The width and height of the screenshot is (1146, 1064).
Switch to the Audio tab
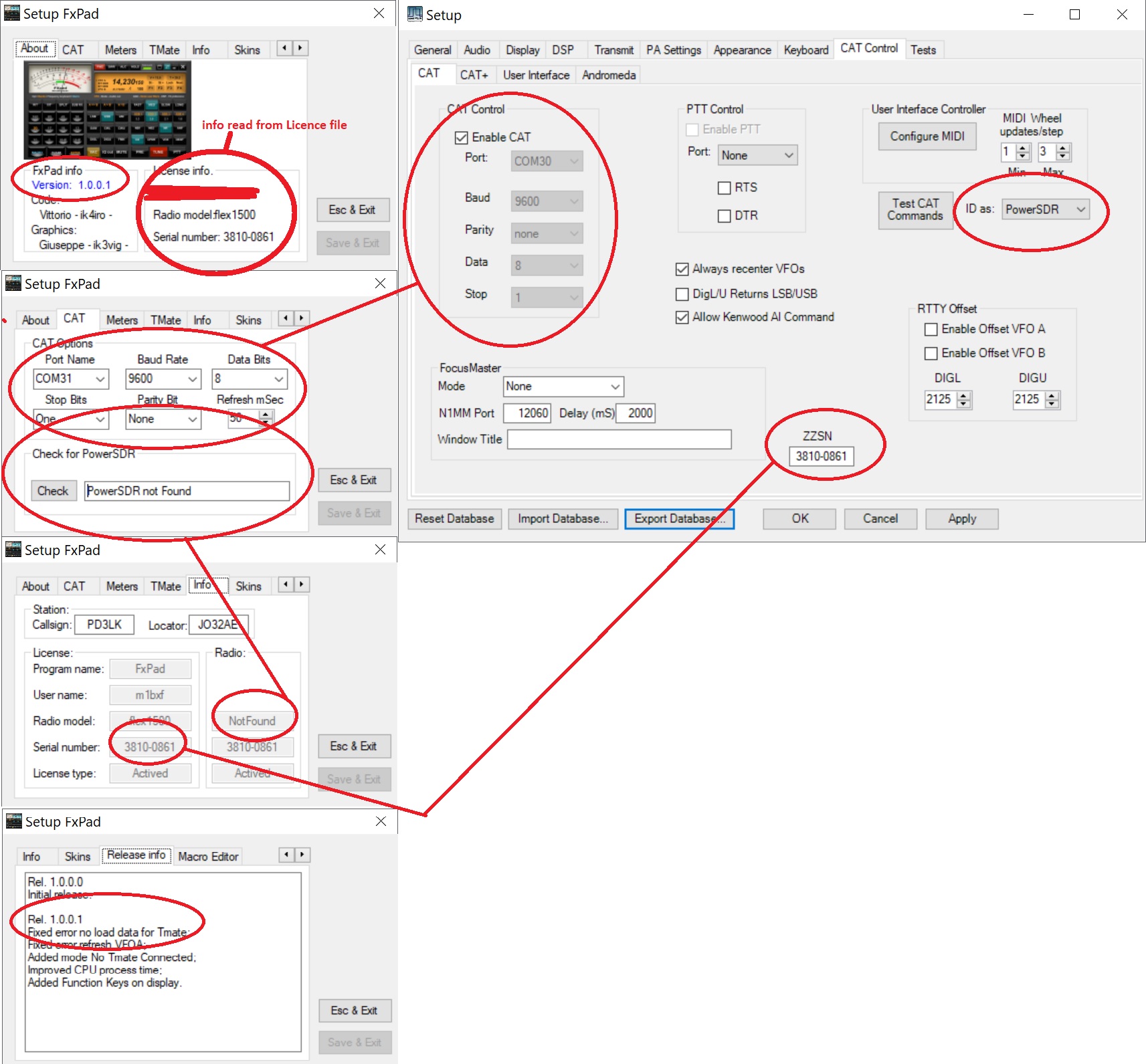[x=477, y=50]
